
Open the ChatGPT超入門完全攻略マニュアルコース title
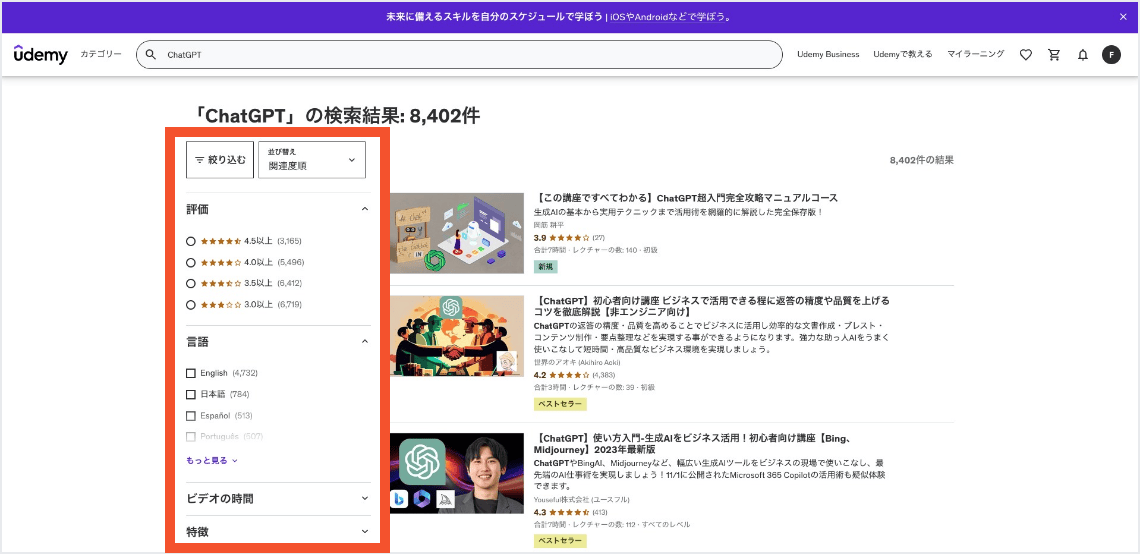[686, 198]
